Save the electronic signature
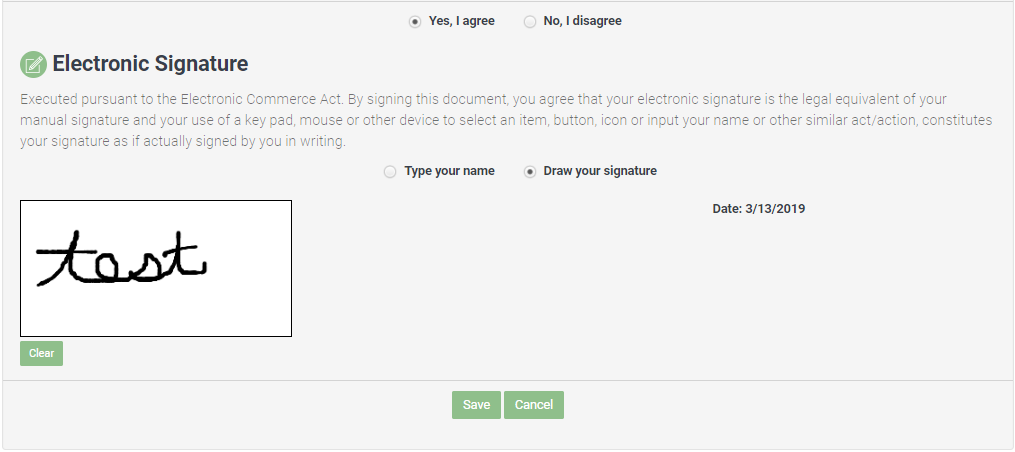Viewport: 1015px width, 452px height. (x=476, y=405)
